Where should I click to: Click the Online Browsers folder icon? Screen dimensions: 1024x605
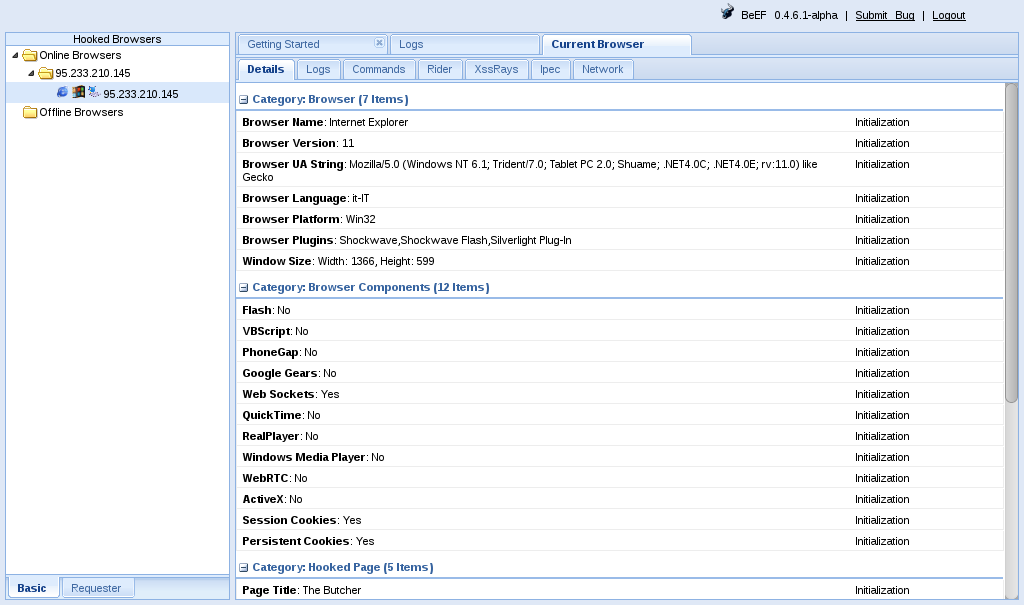(29, 56)
